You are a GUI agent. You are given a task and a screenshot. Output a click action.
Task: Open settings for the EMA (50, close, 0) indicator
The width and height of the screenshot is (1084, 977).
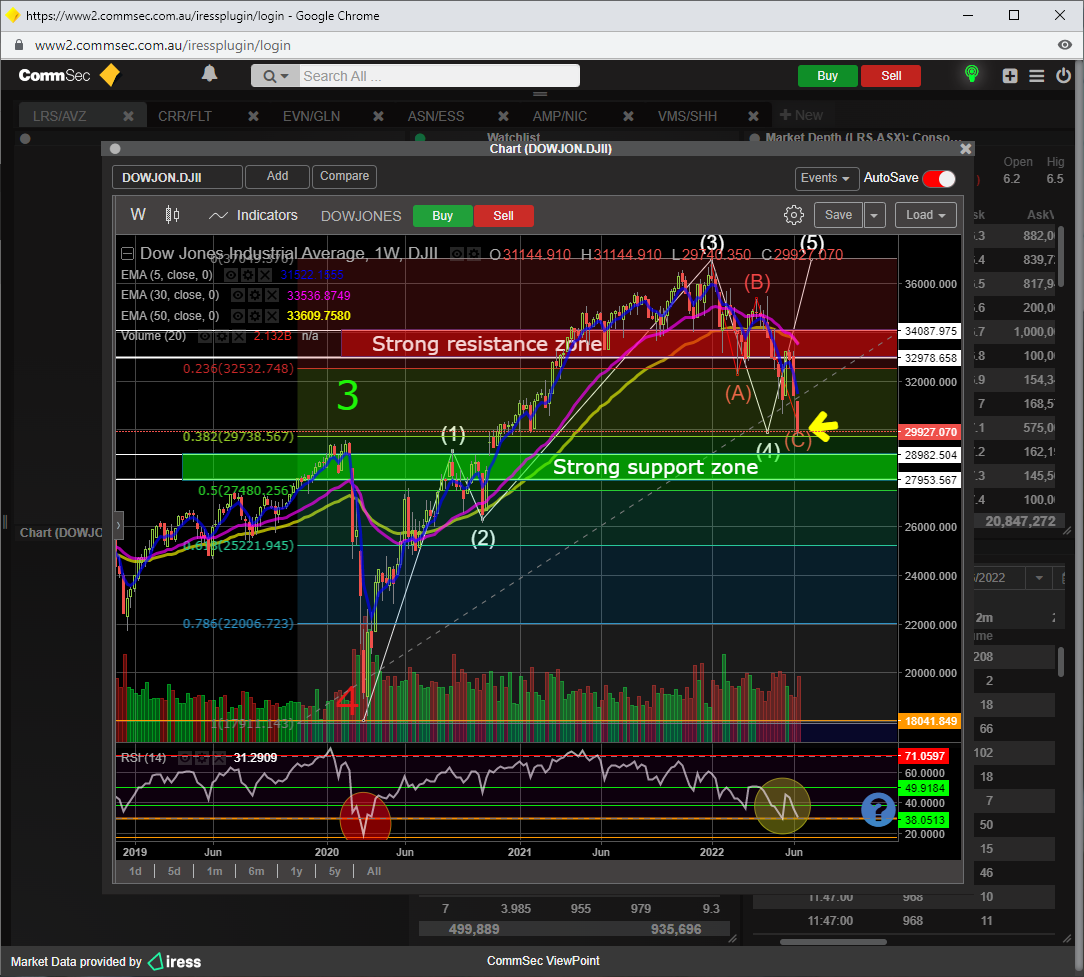coord(254,316)
